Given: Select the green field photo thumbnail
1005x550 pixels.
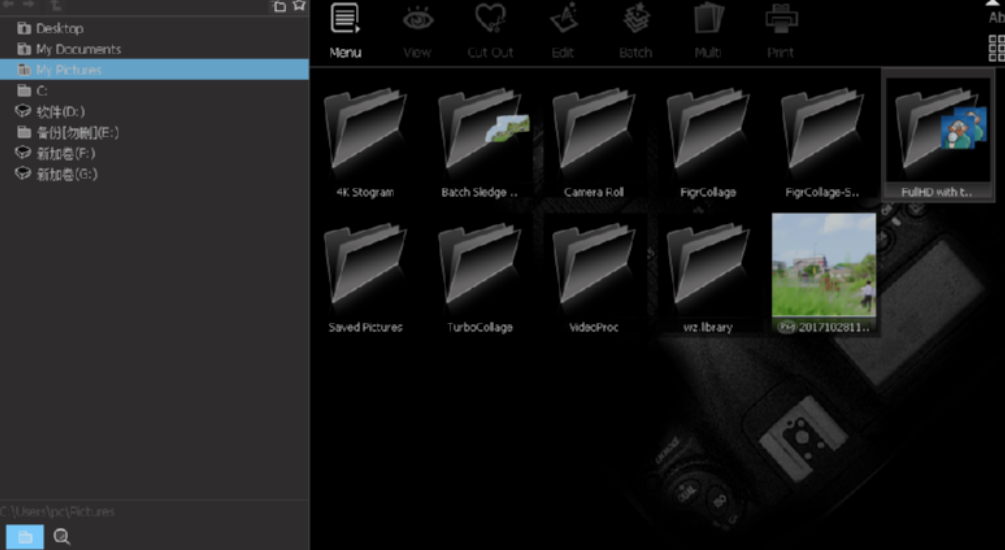Looking at the screenshot, I should 824,267.
